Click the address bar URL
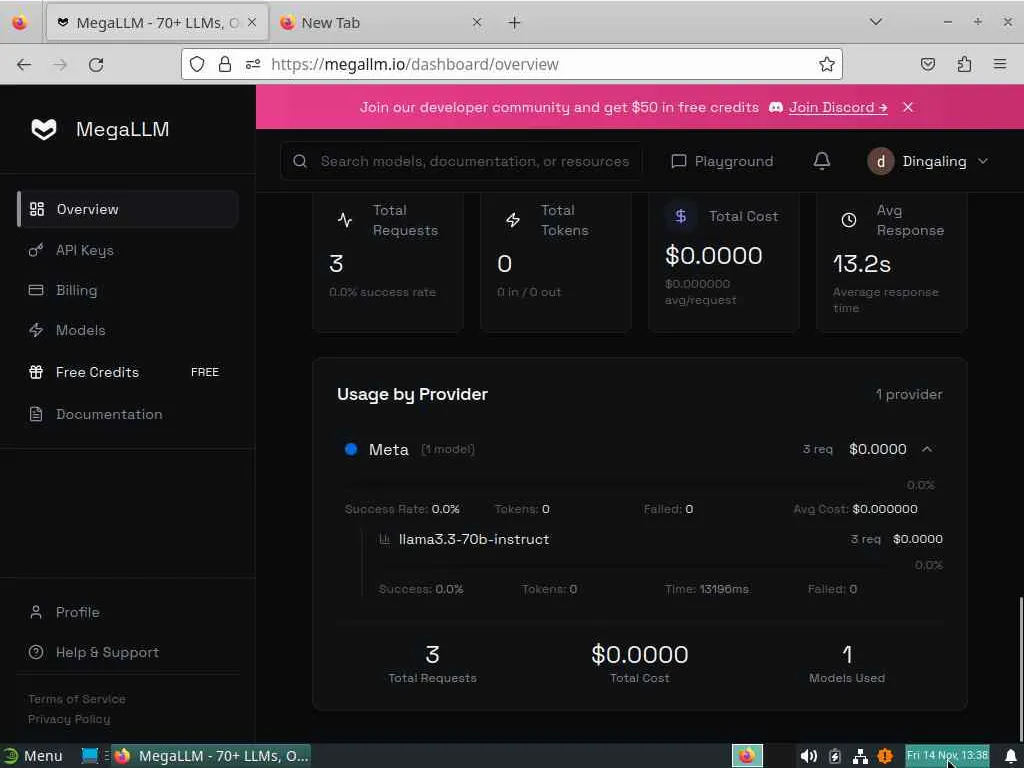The height and width of the screenshot is (768, 1024). pos(415,64)
